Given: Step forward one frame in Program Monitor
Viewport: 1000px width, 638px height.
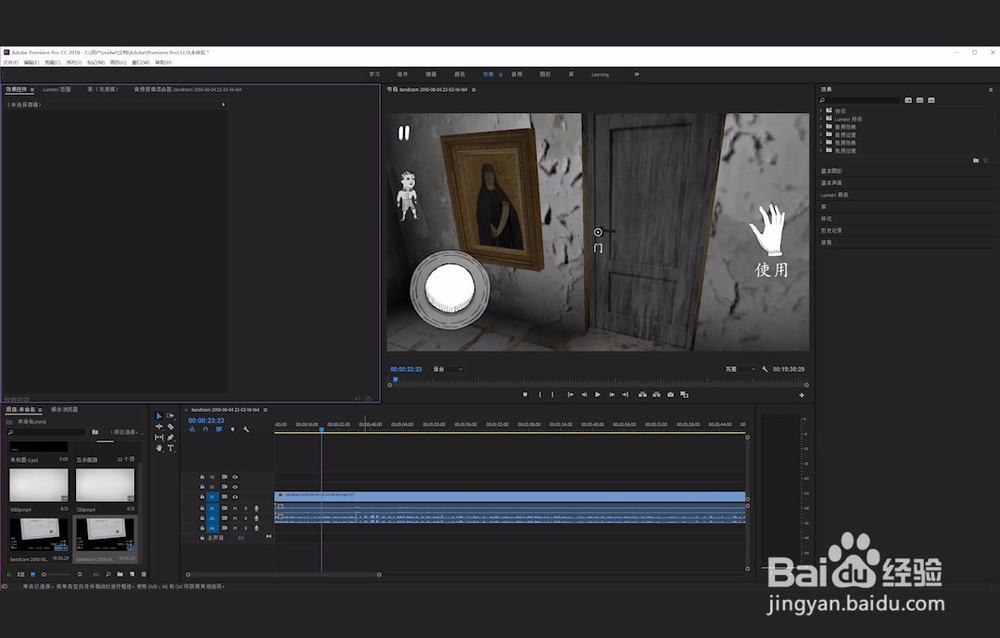Looking at the screenshot, I should coord(612,395).
